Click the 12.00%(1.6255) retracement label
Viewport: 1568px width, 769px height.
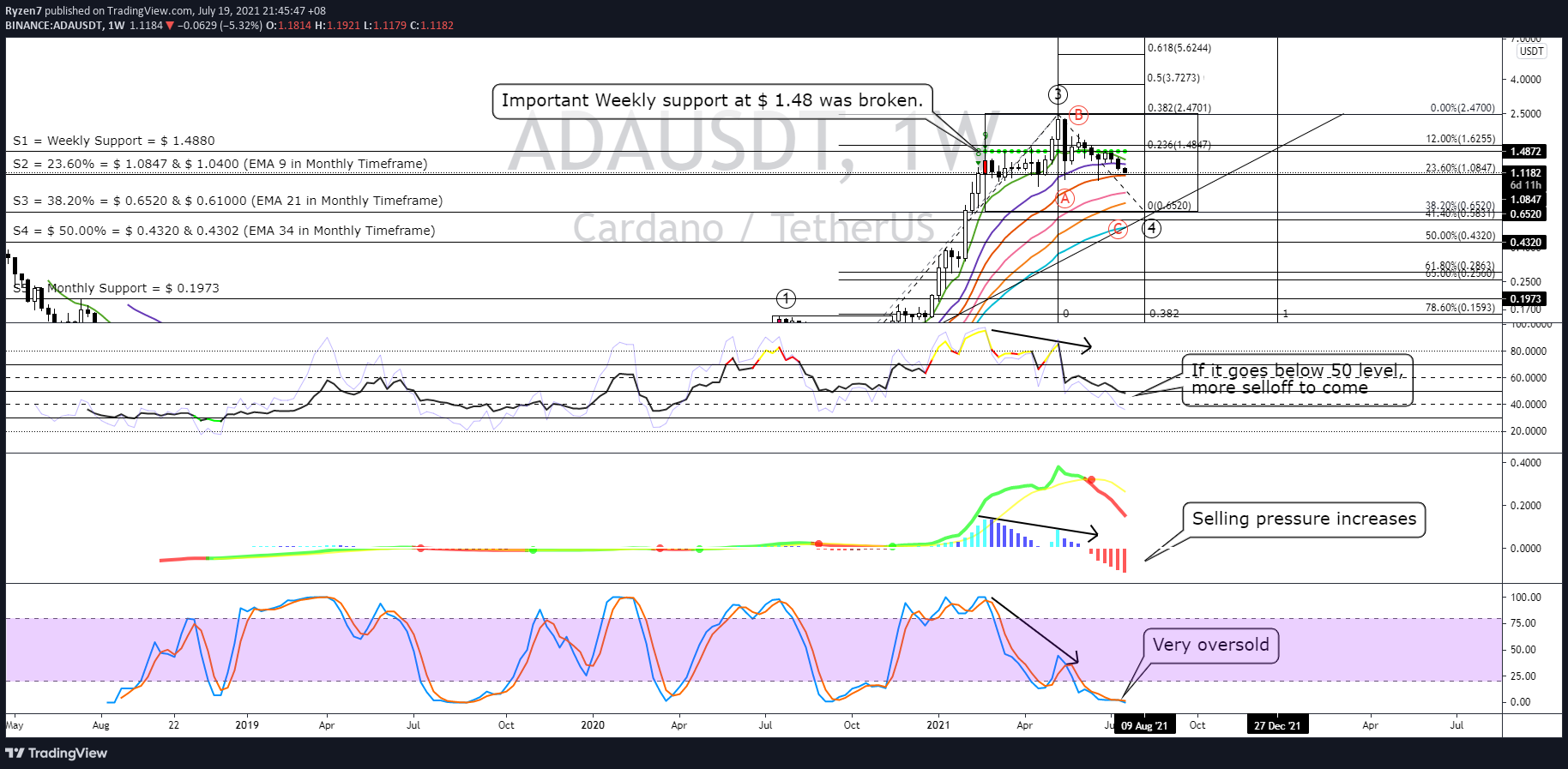coord(1461,138)
